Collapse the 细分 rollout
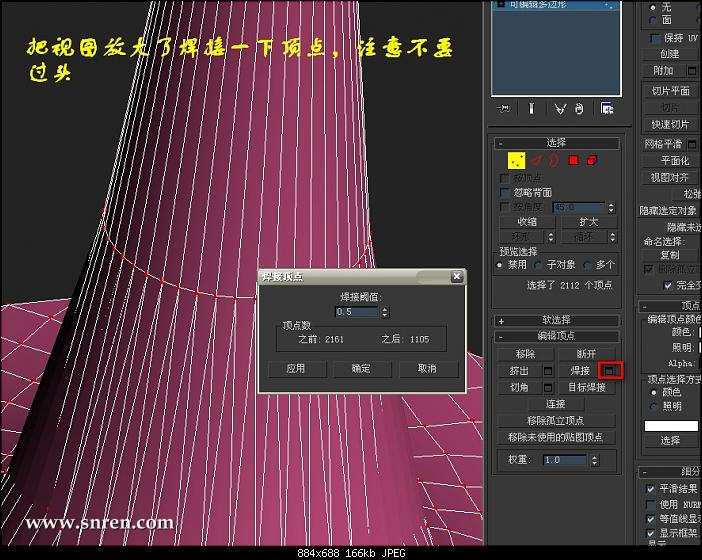This screenshot has height=560, width=702. click(x=670, y=471)
